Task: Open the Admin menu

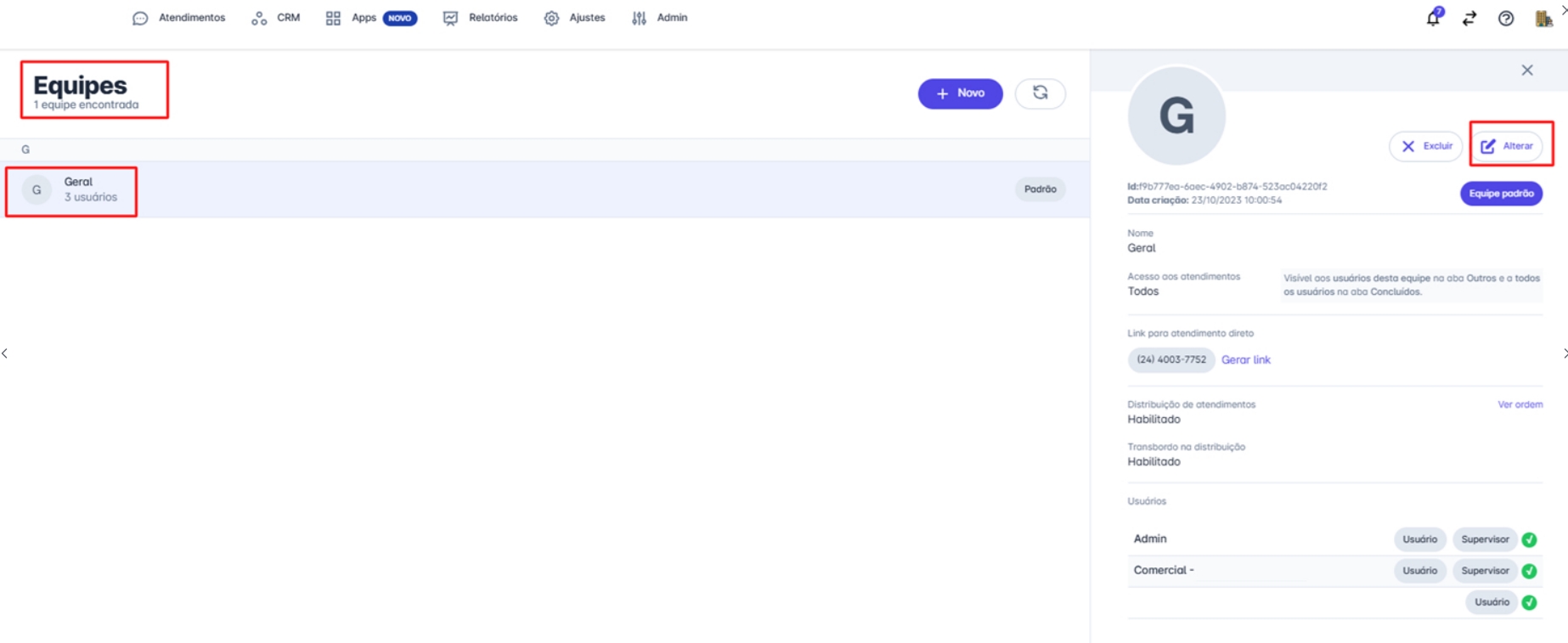Action: (x=660, y=18)
